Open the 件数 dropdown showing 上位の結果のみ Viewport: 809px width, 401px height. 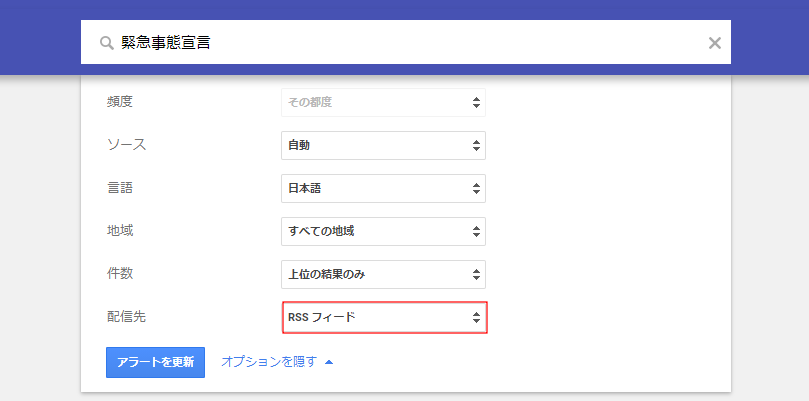click(383, 275)
